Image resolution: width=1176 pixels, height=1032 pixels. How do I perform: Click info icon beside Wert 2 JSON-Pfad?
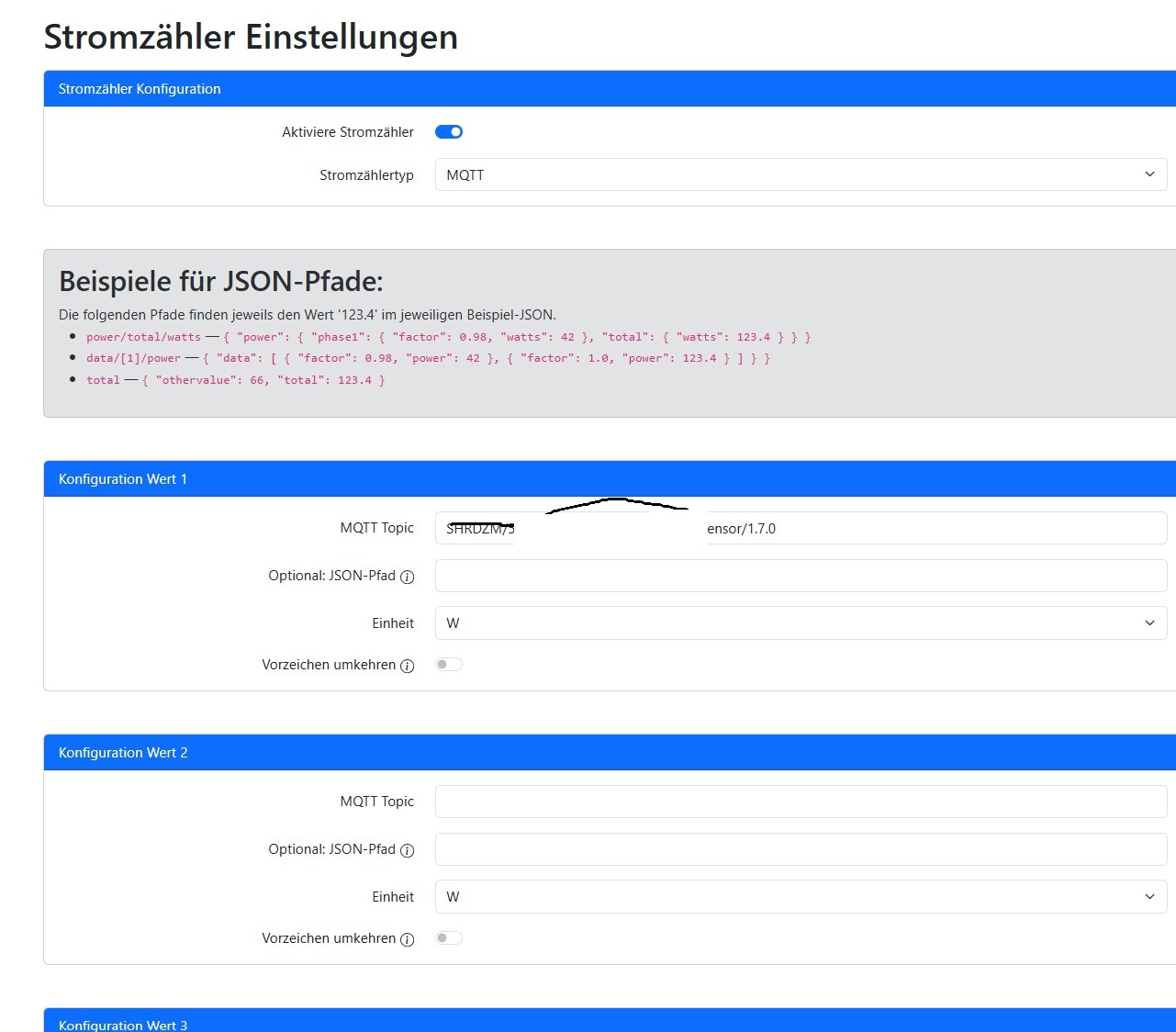click(x=408, y=850)
